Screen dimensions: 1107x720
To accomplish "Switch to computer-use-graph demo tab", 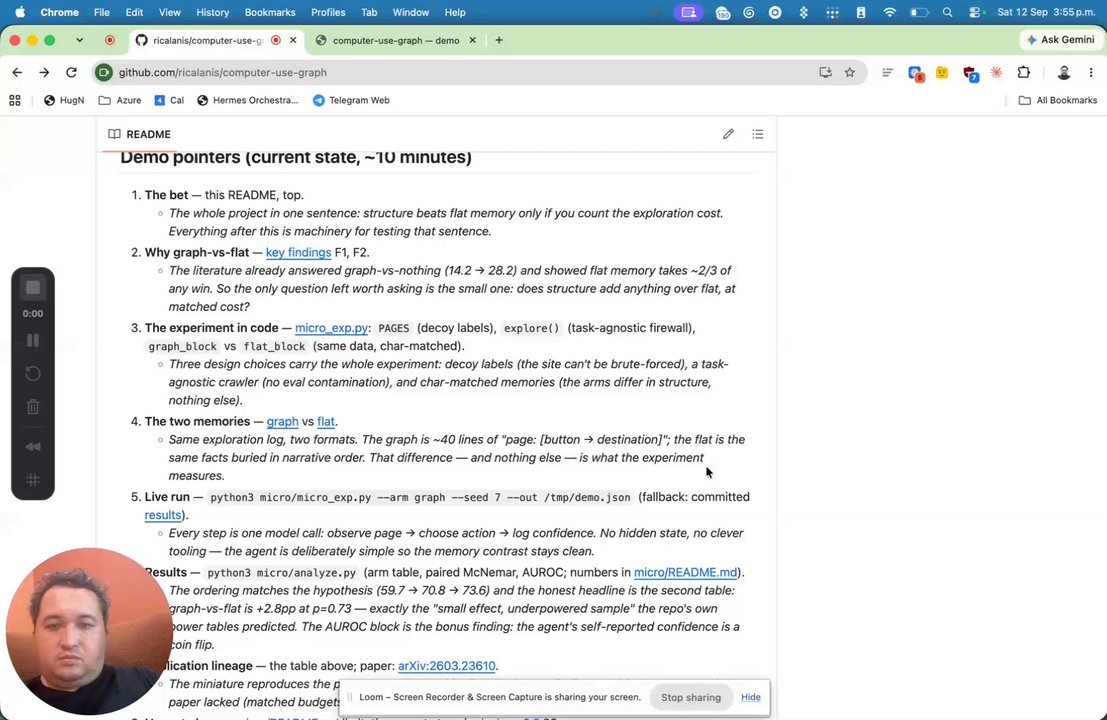I will pos(395,40).
